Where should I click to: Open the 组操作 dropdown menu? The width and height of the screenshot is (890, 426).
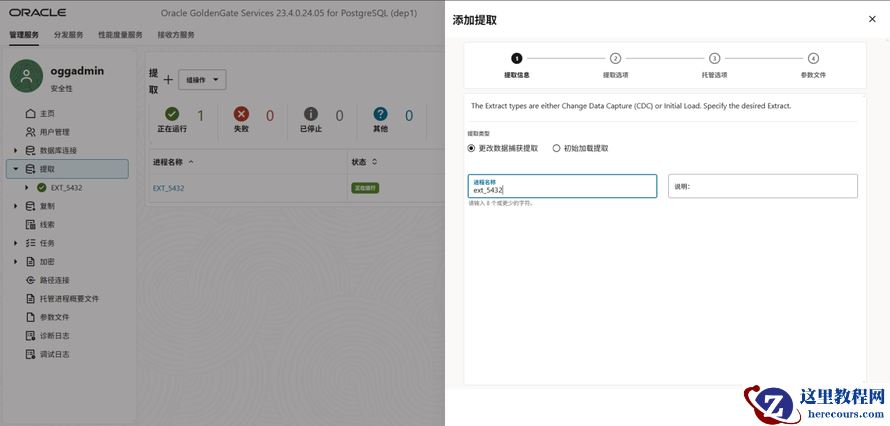point(202,80)
